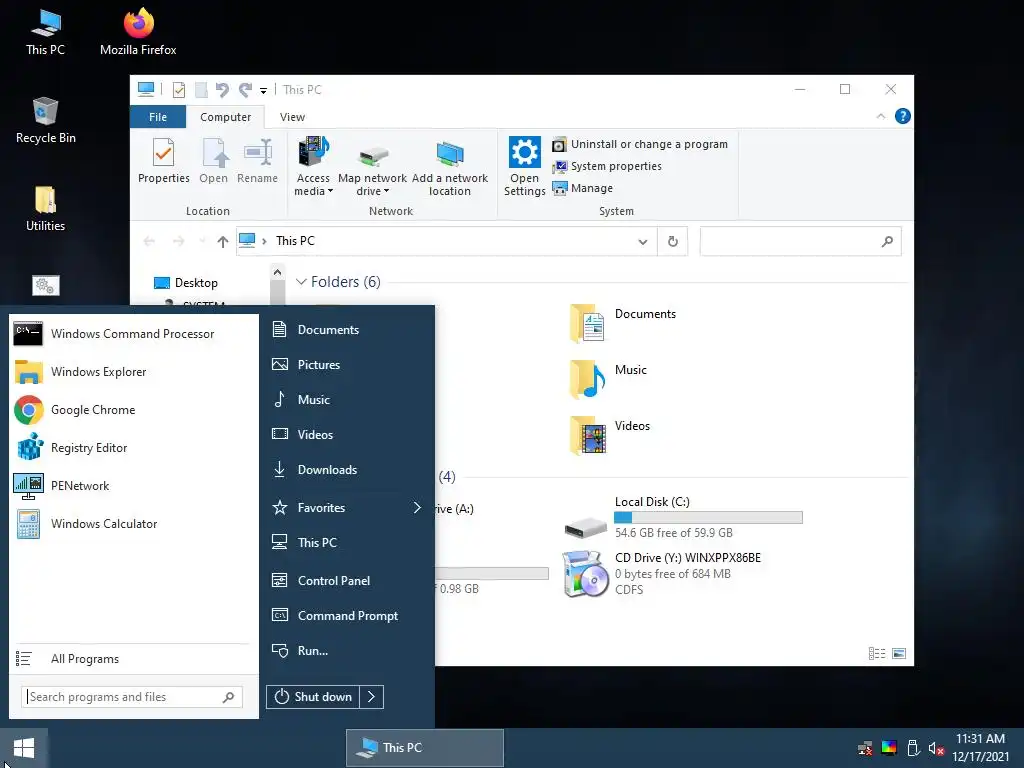The width and height of the screenshot is (1024, 768).
Task: Open System properties from ribbon
Action: pyautogui.click(x=607, y=167)
